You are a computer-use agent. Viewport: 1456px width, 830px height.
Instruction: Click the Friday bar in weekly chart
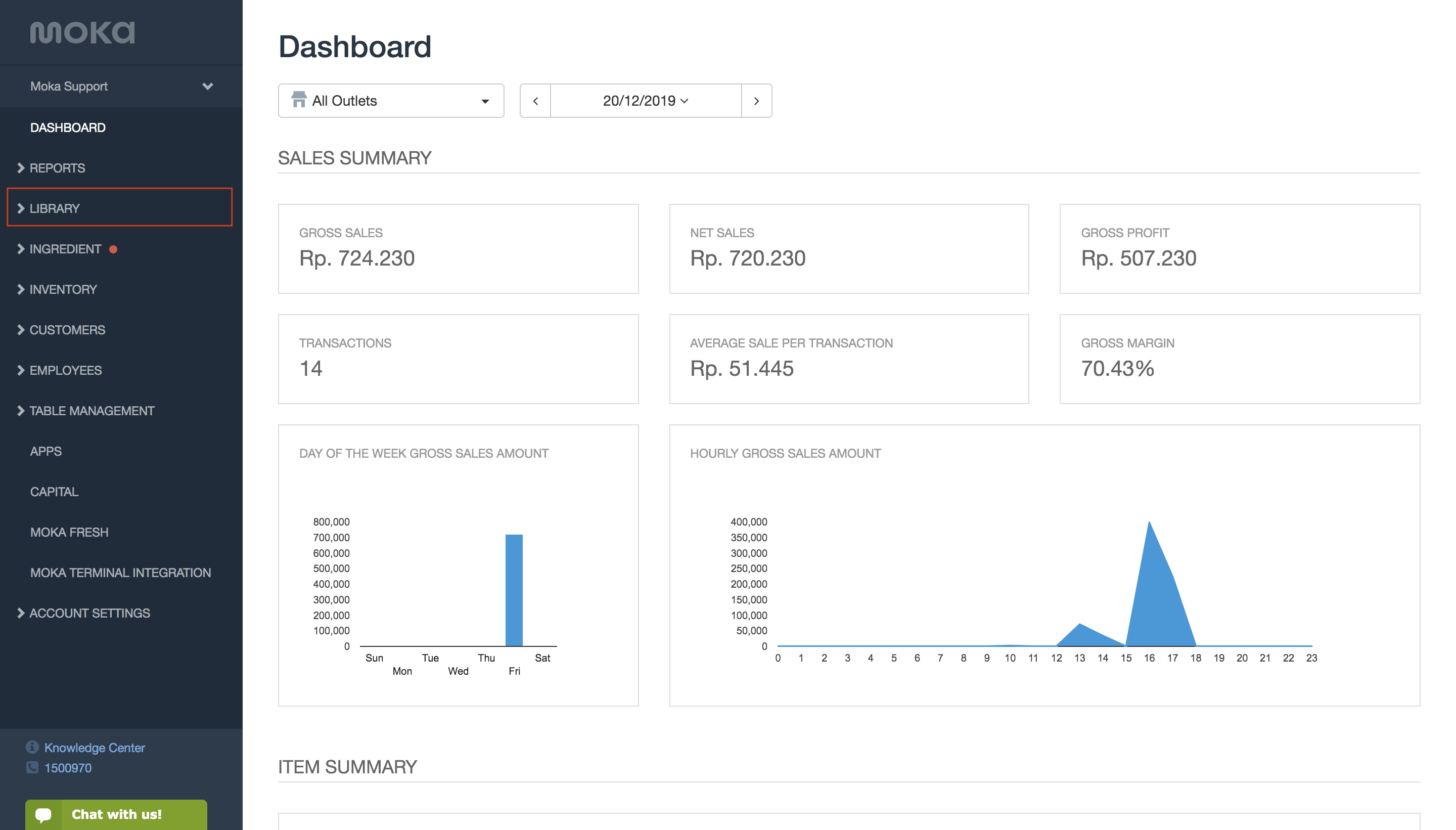(514, 590)
